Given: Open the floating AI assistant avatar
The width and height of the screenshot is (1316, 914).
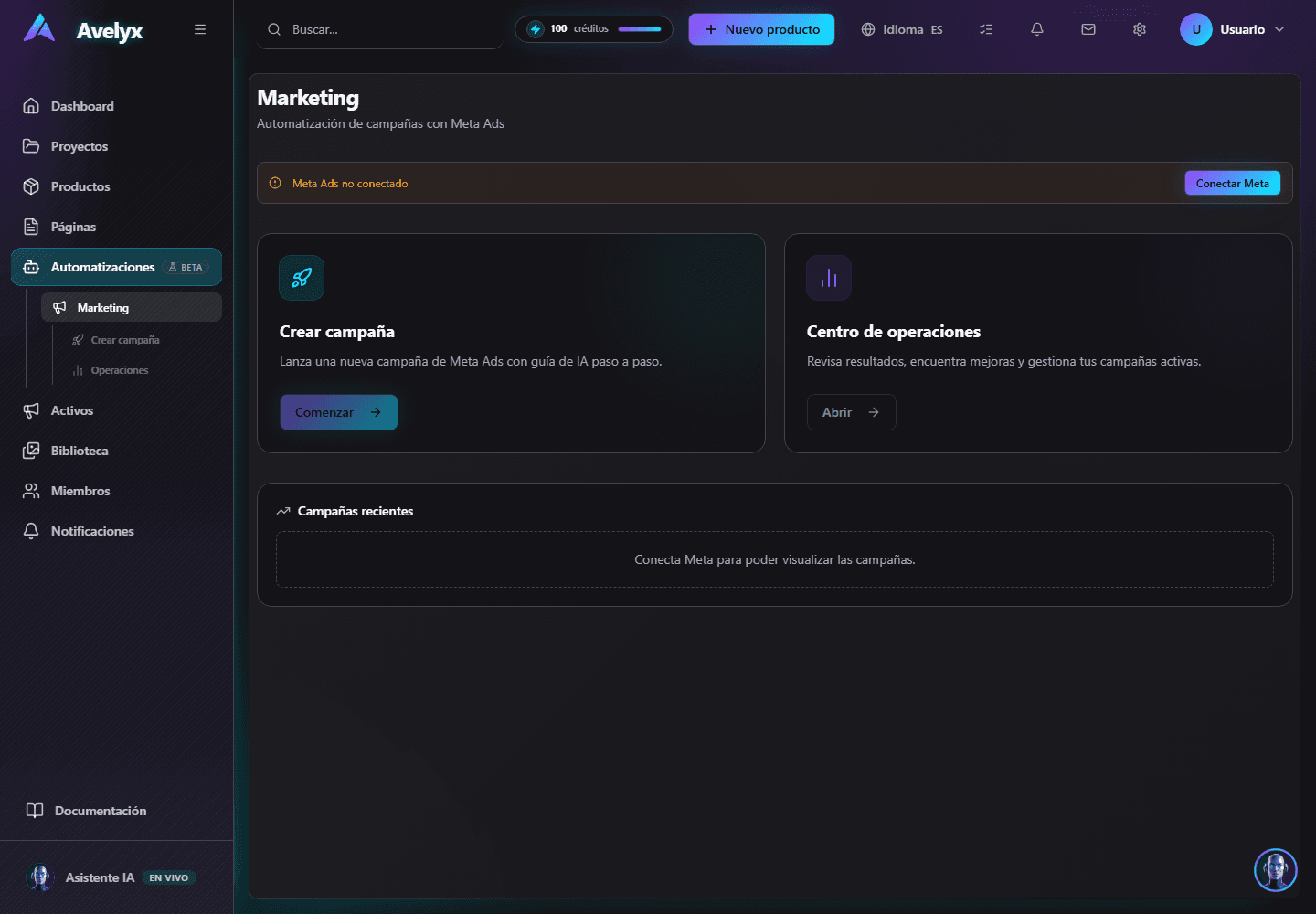Looking at the screenshot, I should [1276, 870].
